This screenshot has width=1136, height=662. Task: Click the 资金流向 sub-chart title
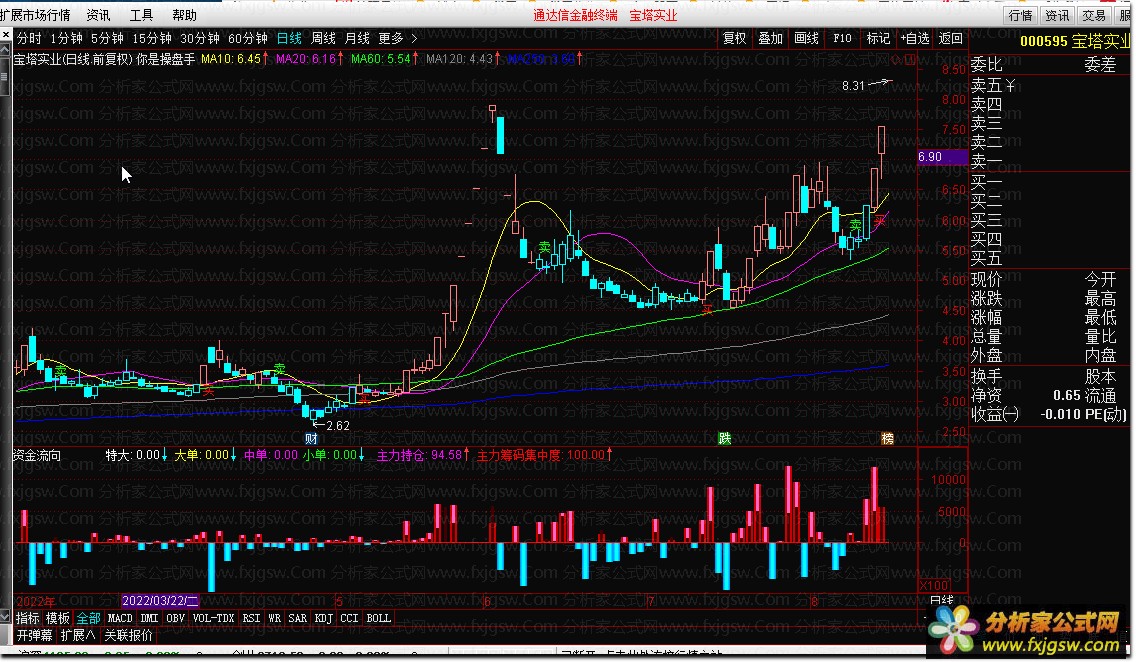point(37,455)
